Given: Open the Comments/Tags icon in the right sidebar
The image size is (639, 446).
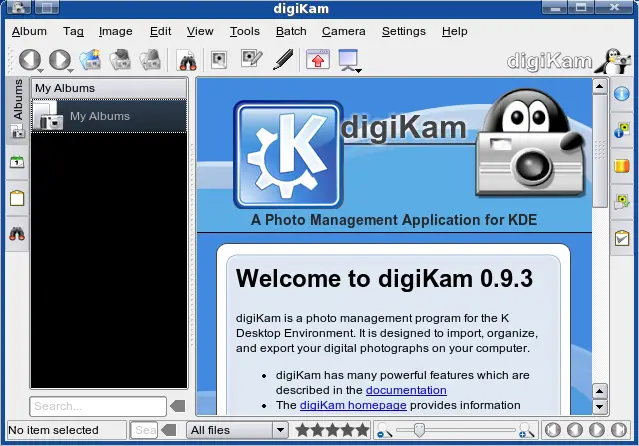Looking at the screenshot, I should (621, 202).
